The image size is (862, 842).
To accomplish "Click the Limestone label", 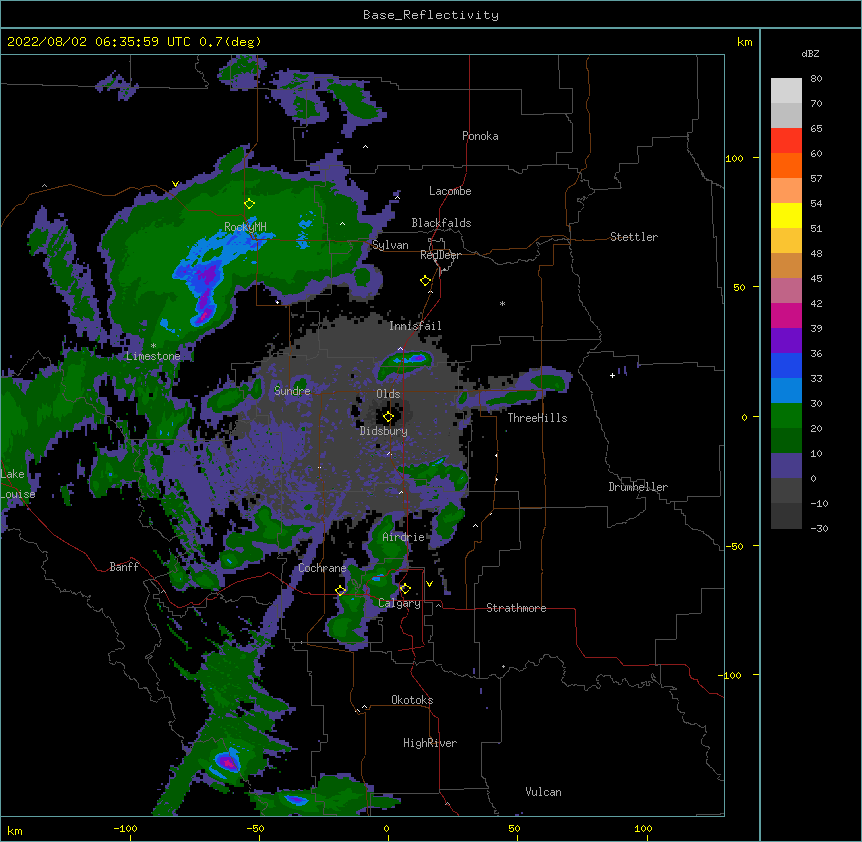I will pyautogui.click(x=153, y=356).
